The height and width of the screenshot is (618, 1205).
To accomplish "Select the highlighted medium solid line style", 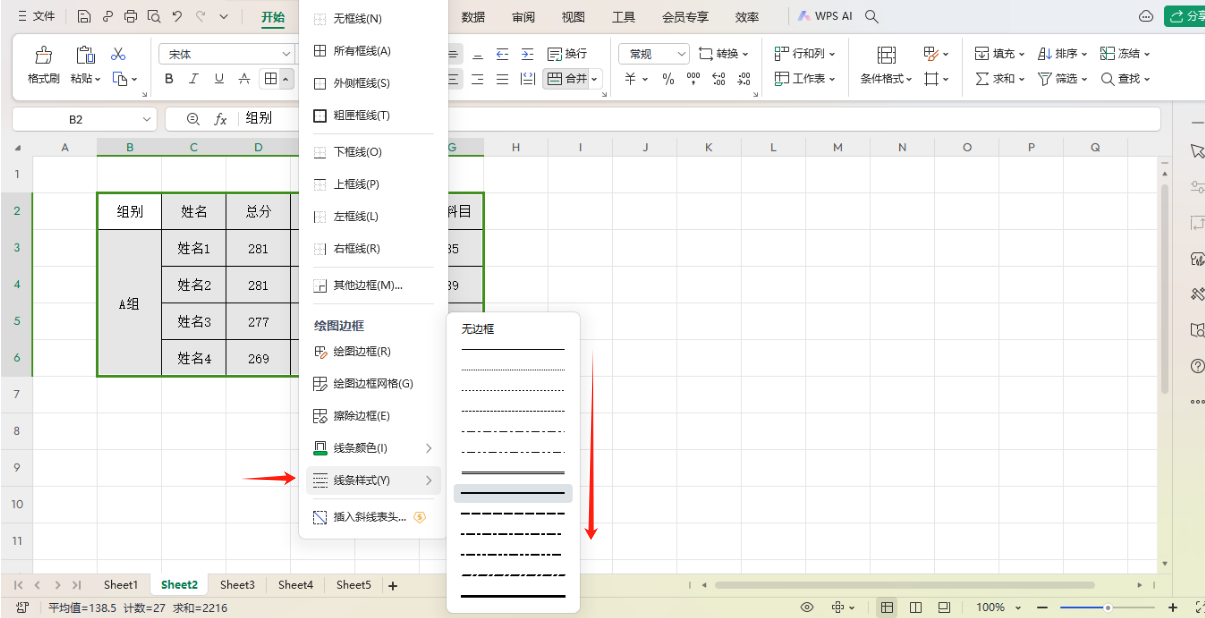I will (513, 493).
